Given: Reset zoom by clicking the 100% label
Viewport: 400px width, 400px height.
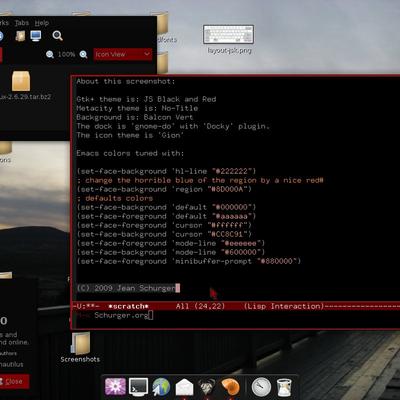Looking at the screenshot, I should (66, 54).
